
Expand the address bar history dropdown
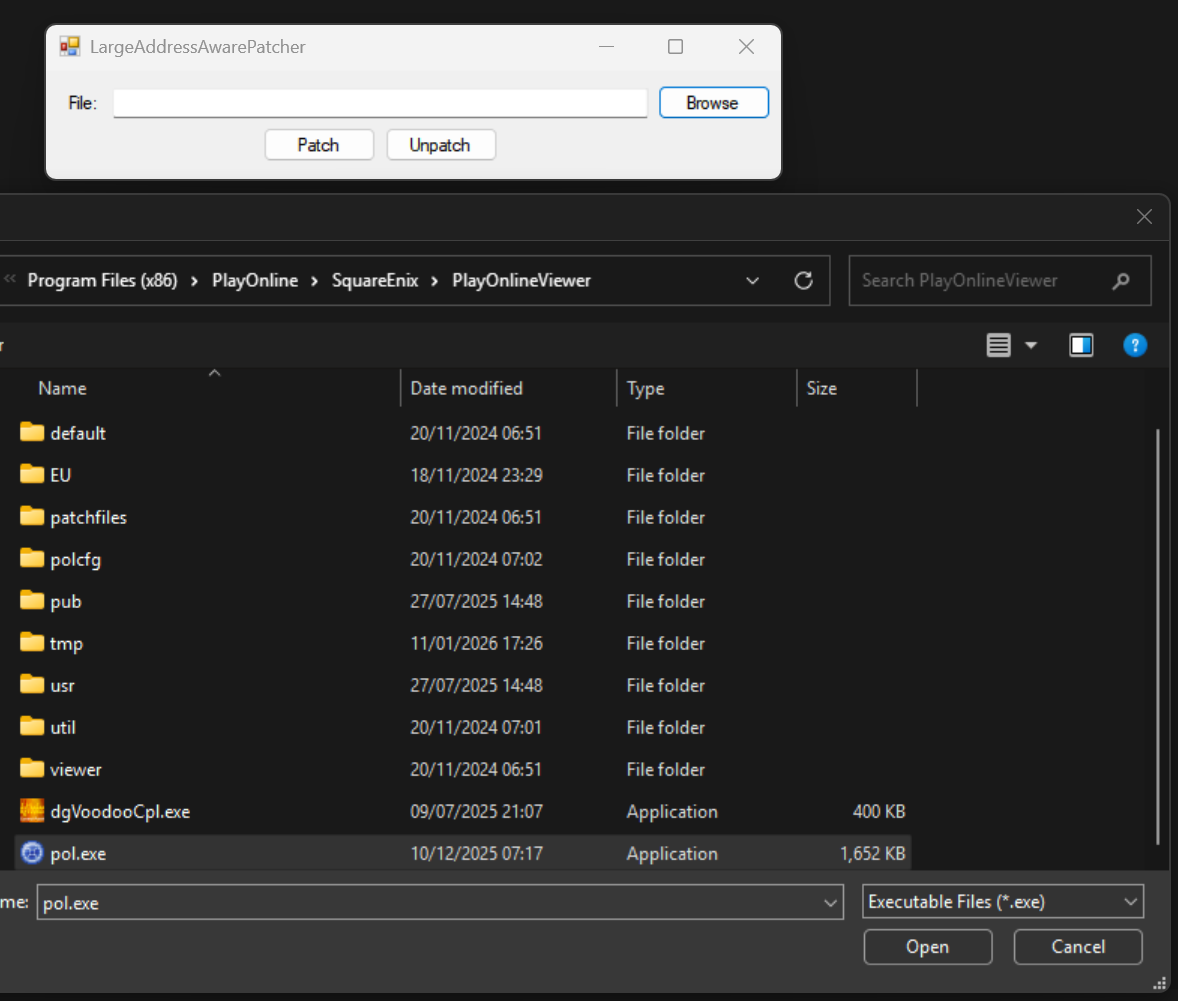click(x=753, y=281)
